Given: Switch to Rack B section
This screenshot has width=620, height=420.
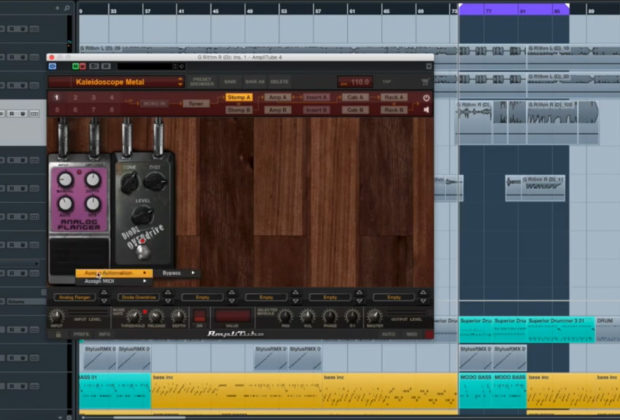Looking at the screenshot, I should [x=394, y=110].
